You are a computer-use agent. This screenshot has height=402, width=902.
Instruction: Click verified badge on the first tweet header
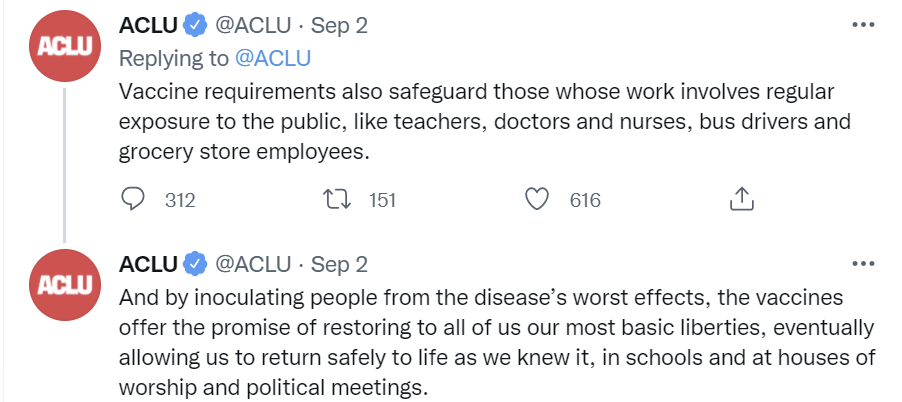pos(195,25)
